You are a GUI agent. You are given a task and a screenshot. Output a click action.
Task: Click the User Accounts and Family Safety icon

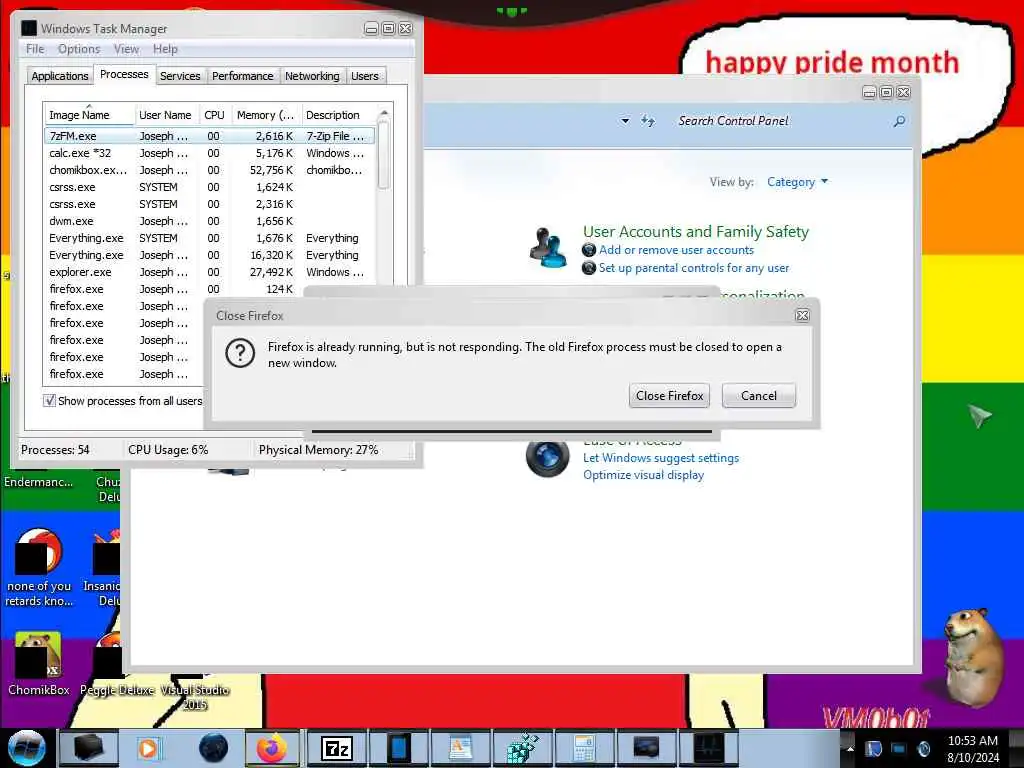click(547, 248)
